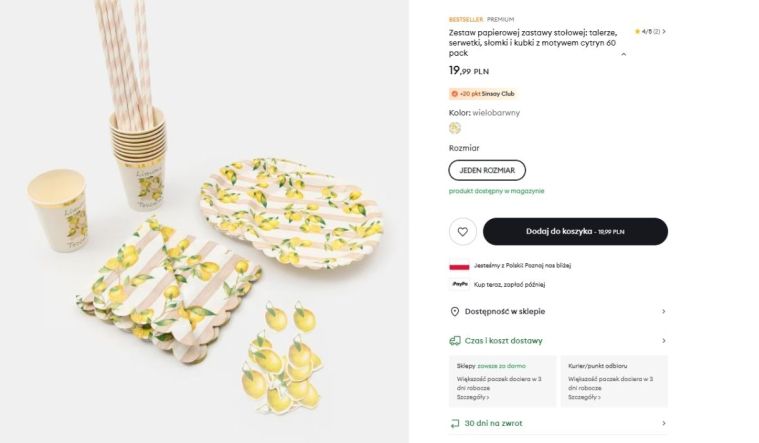Click the delivery truck icon

pos(455,340)
